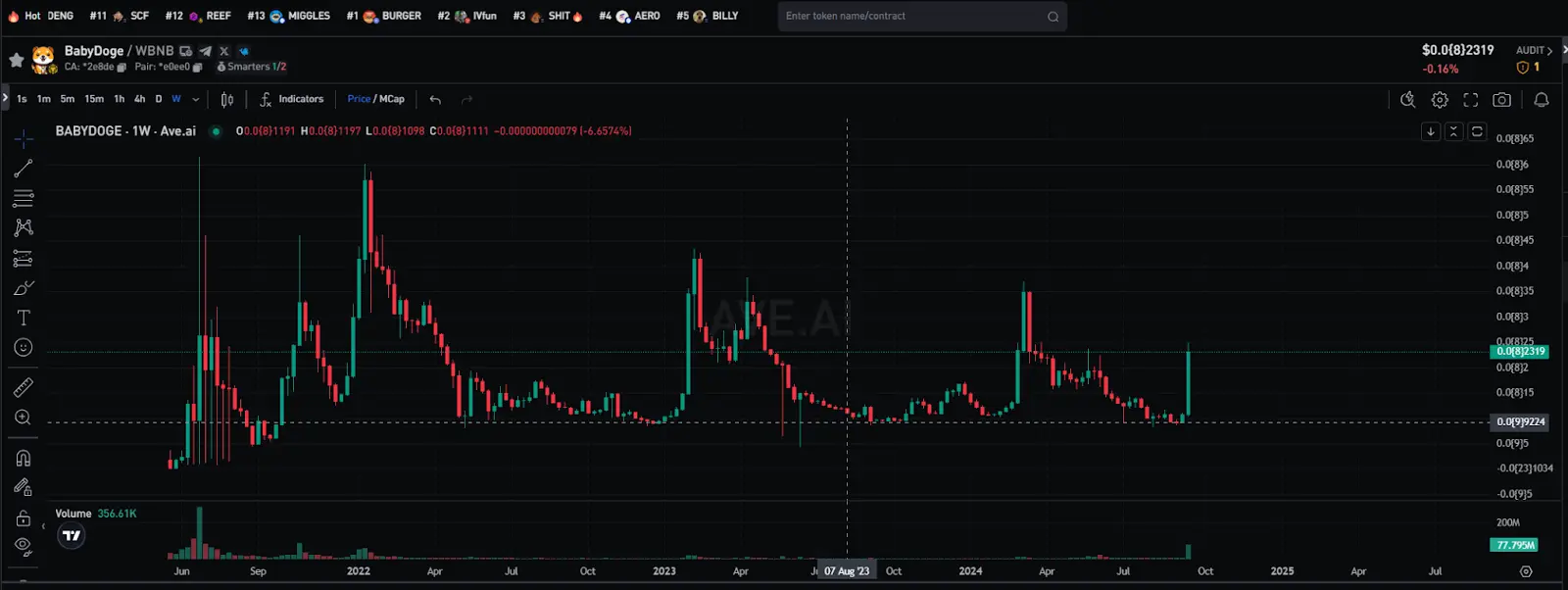The image size is (1568, 590).
Task: Open the candlestick chart type menu
Action: 227,99
